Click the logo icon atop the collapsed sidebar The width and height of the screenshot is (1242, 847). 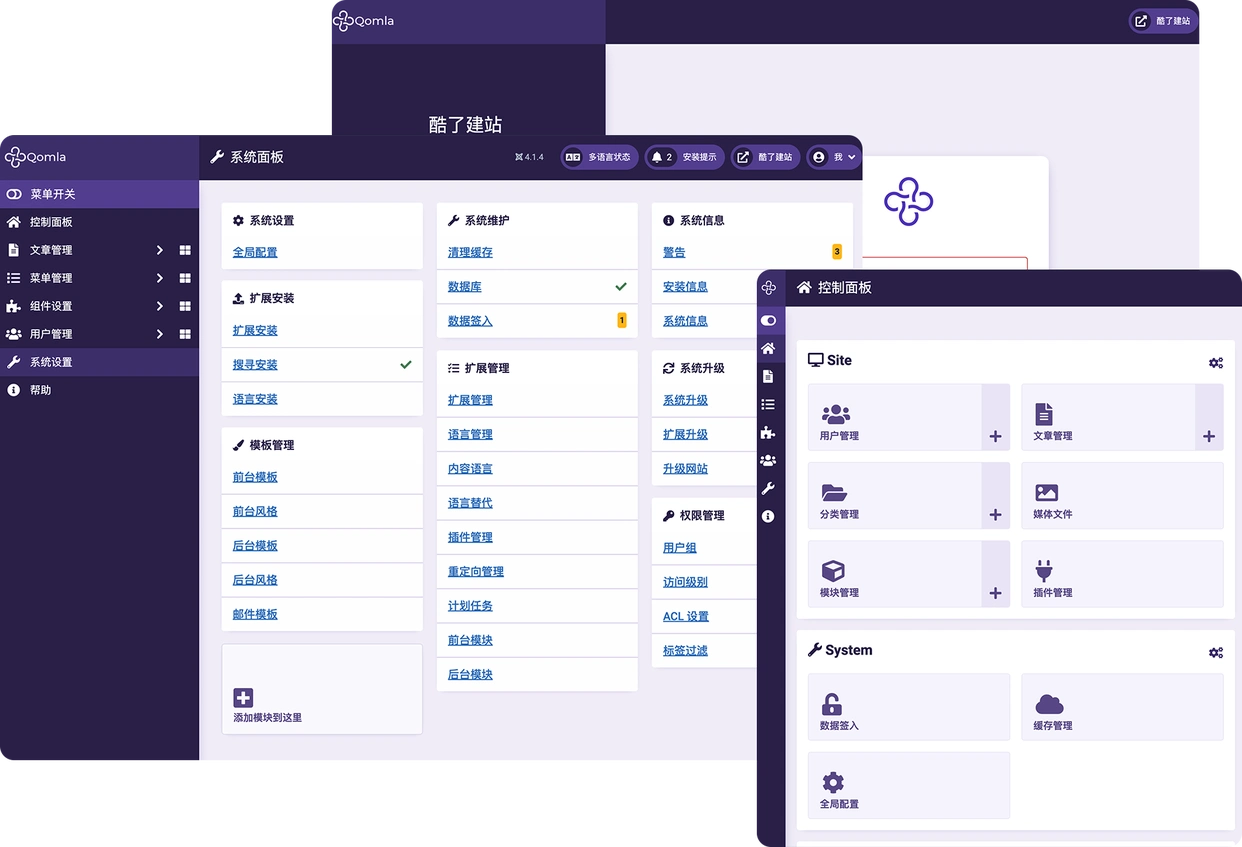(x=769, y=288)
